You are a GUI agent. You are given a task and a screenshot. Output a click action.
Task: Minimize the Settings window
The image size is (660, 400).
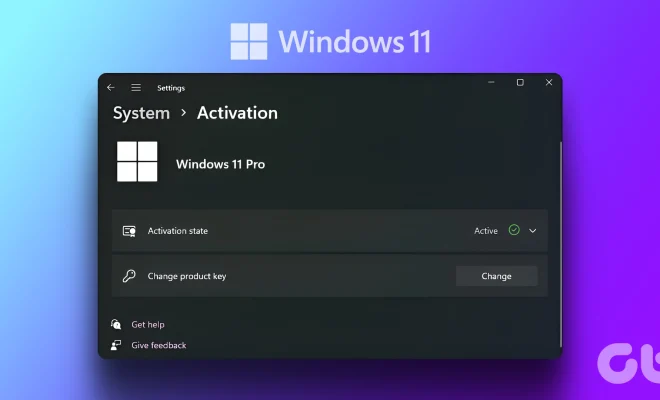tap(491, 83)
